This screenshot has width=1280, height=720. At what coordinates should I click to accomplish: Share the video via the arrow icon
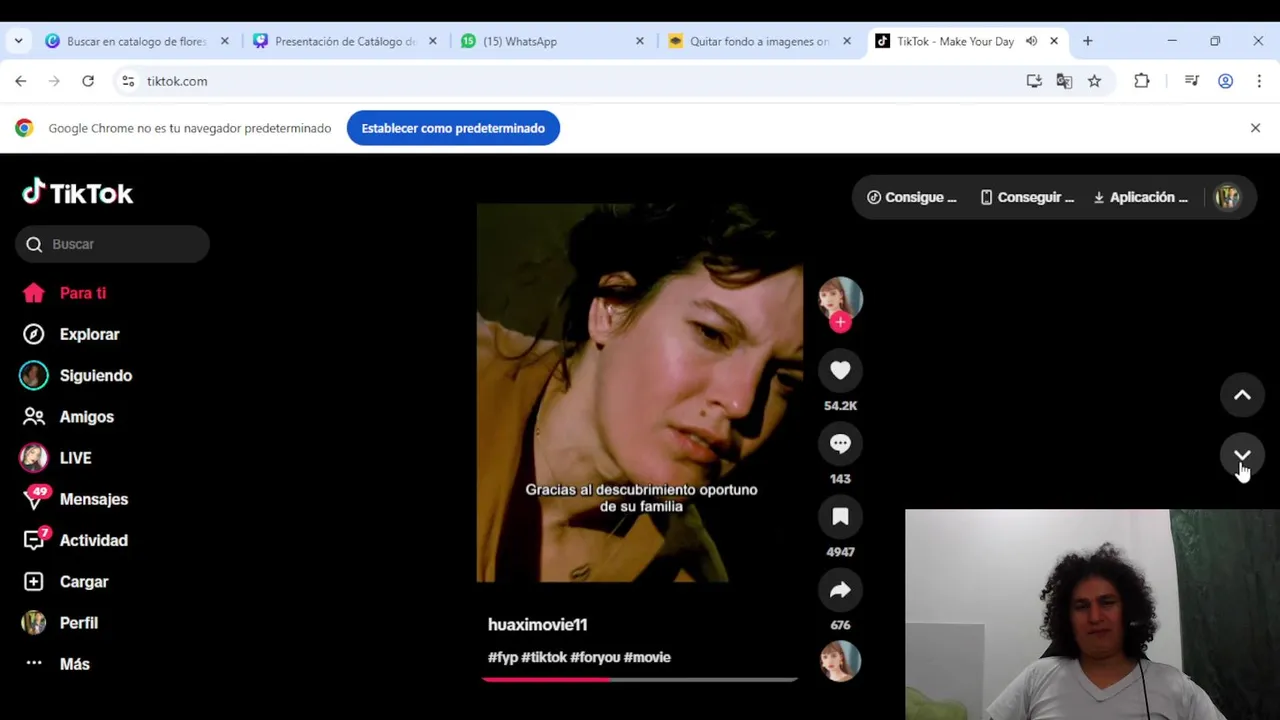click(x=840, y=590)
